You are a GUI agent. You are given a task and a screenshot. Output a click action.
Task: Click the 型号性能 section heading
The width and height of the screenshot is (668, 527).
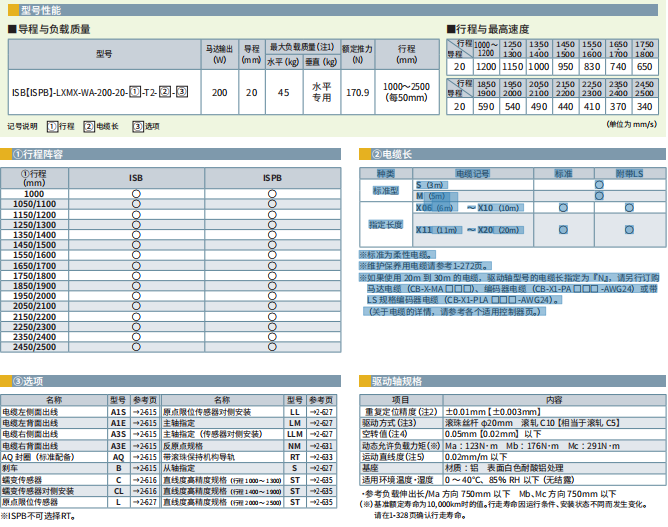click(41, 10)
